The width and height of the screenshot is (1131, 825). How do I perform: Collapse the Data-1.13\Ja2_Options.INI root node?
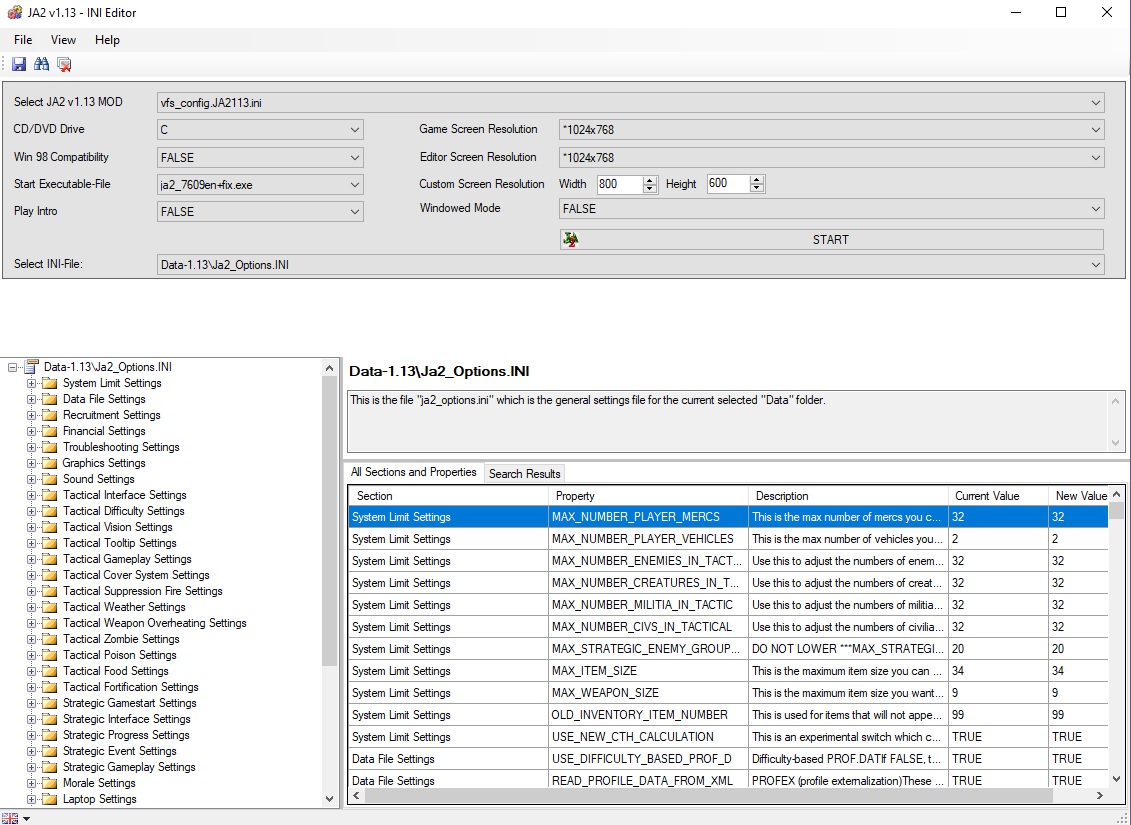[12, 367]
